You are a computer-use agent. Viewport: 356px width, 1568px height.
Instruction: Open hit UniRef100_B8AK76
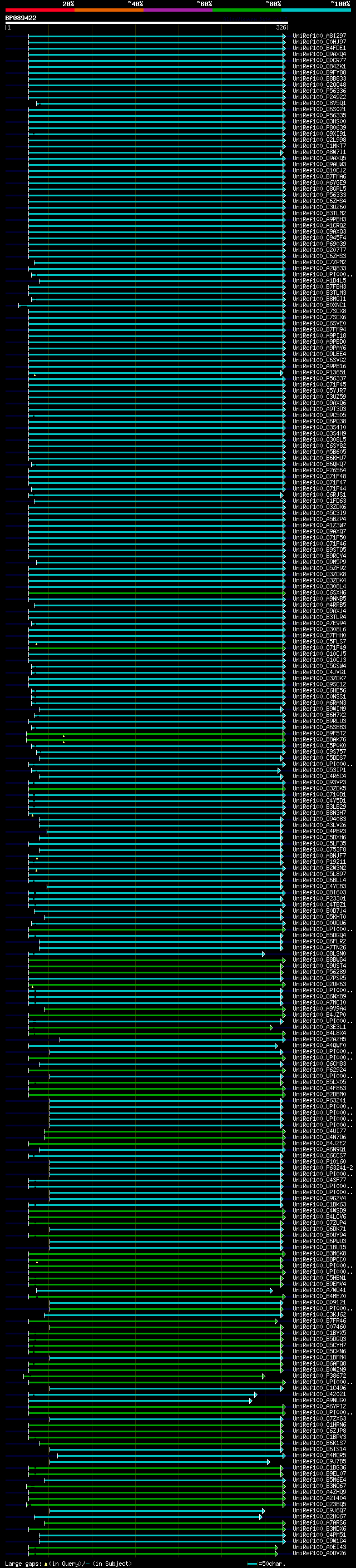coord(319,740)
